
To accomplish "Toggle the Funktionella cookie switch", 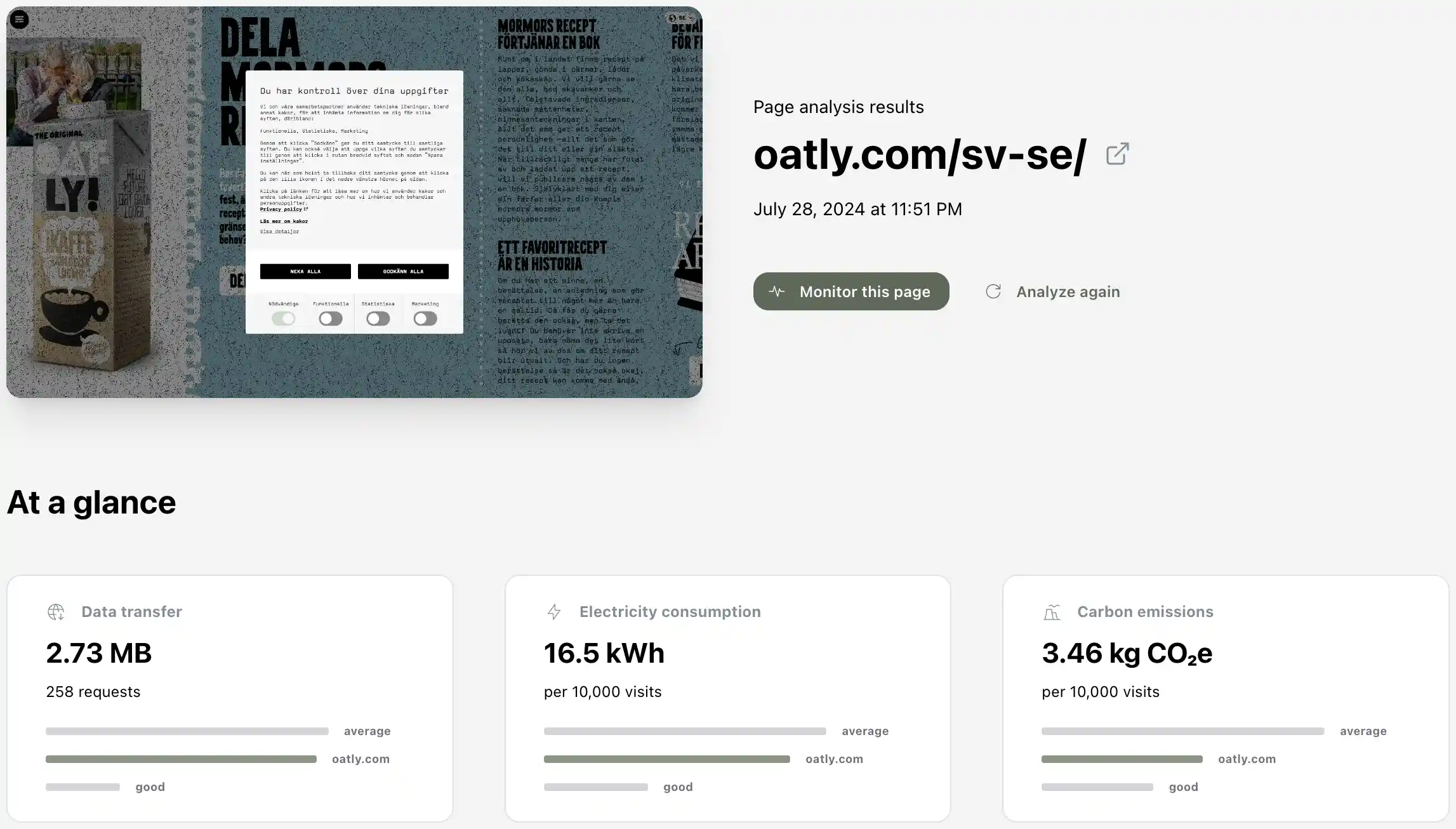I will click(329, 318).
